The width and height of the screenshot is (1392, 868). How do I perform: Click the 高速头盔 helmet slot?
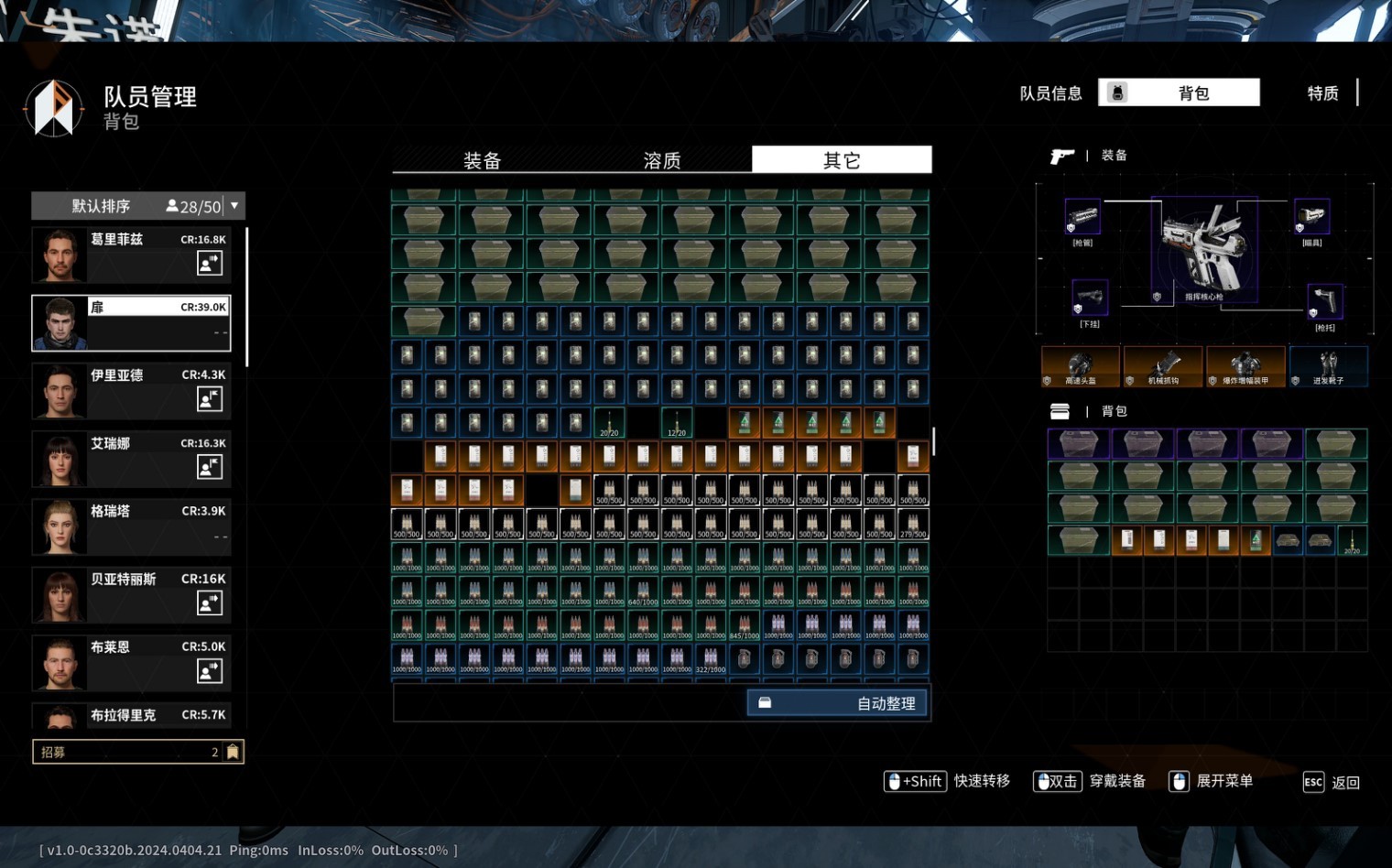tap(1081, 366)
